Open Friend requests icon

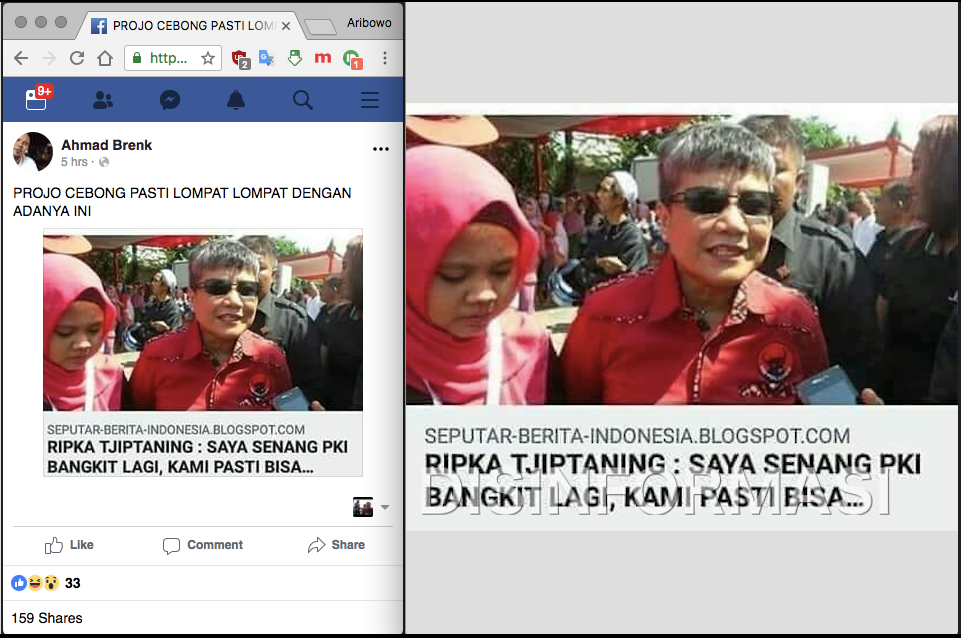pos(103,100)
